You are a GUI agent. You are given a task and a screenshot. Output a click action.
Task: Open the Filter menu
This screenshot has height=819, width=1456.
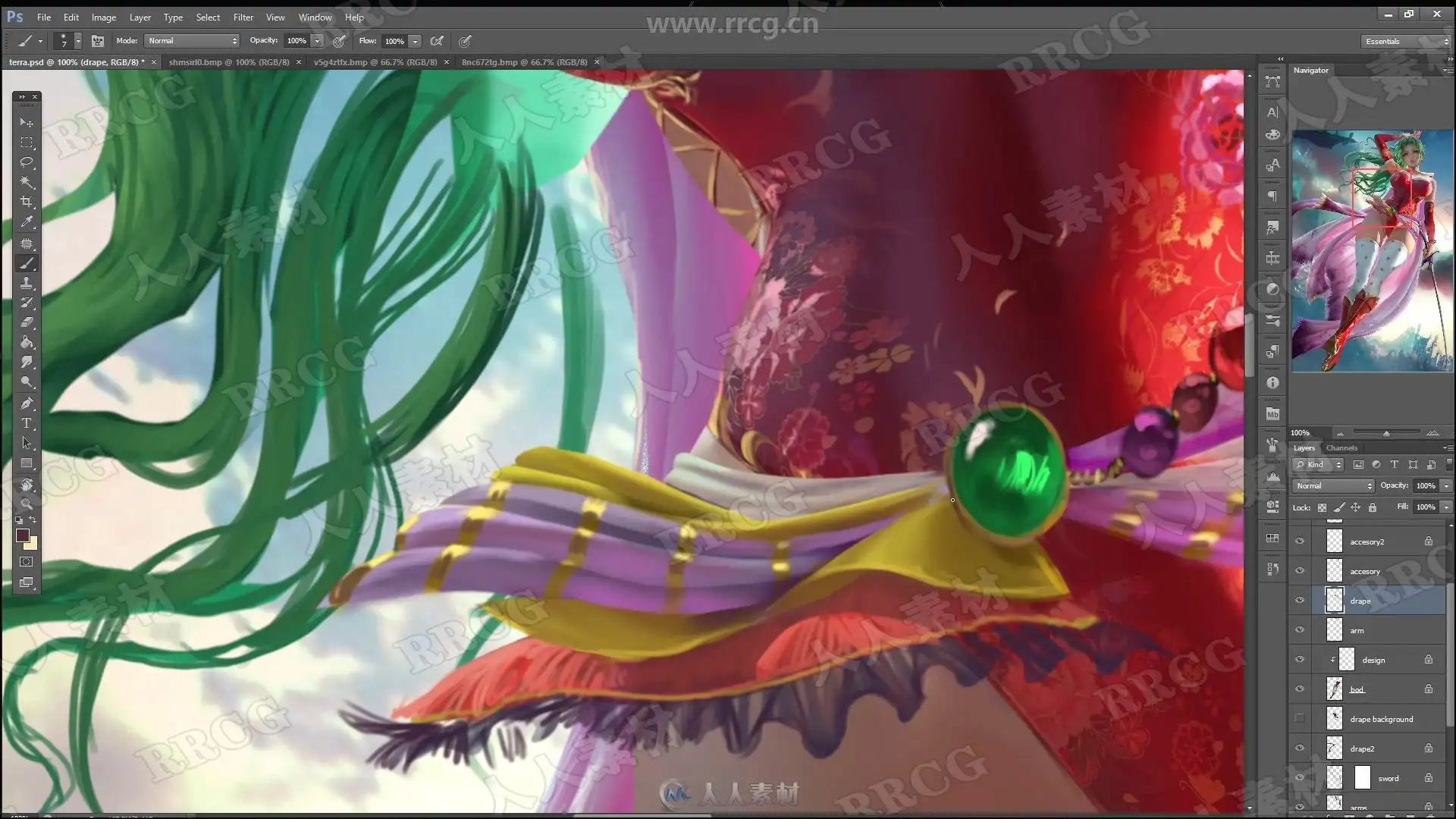pyautogui.click(x=243, y=17)
